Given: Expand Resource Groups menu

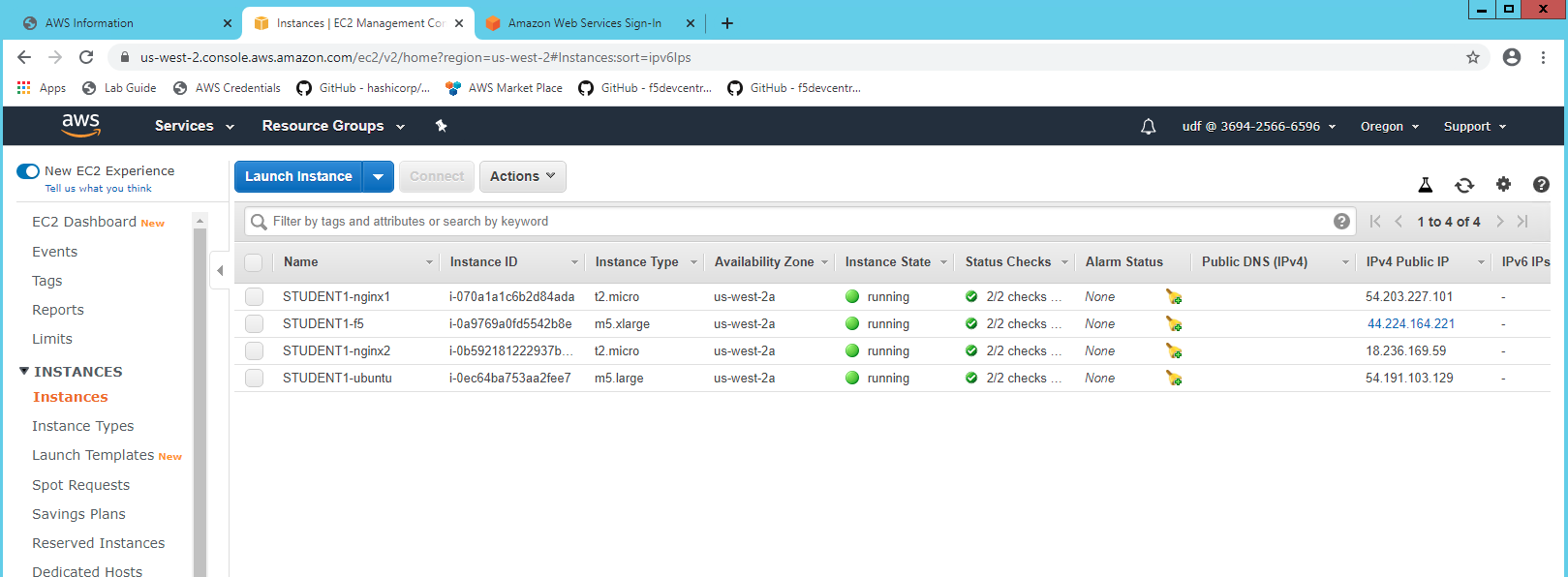Looking at the screenshot, I should tap(333, 126).
